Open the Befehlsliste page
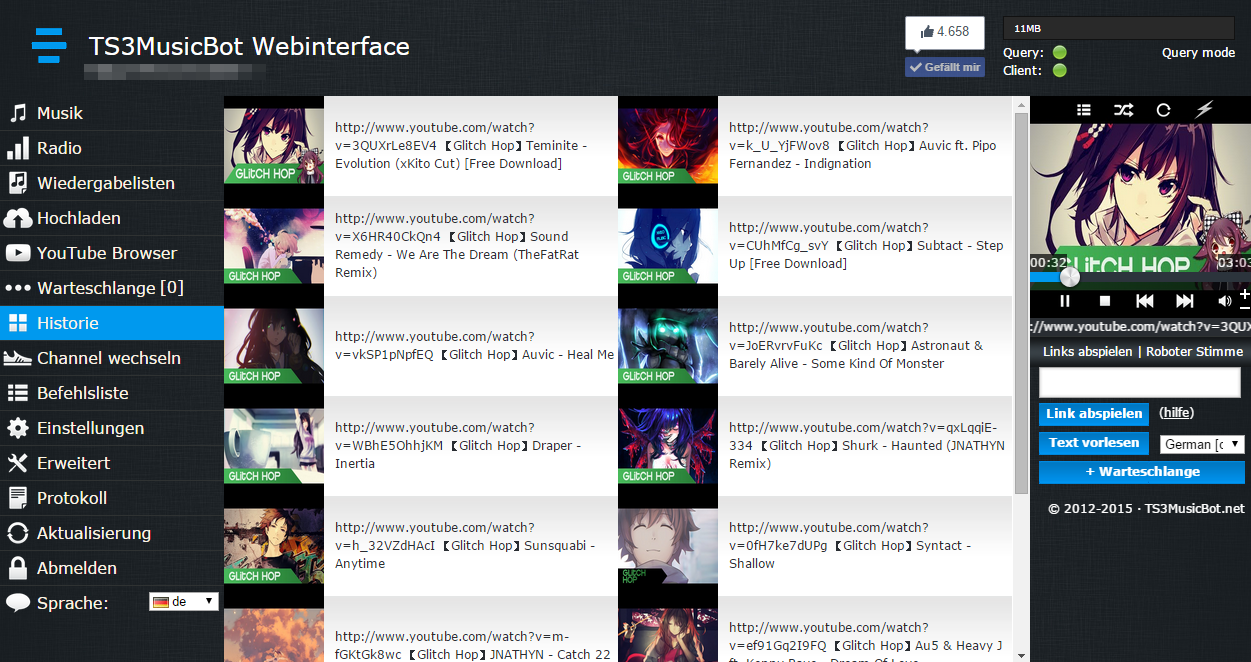 coord(112,393)
